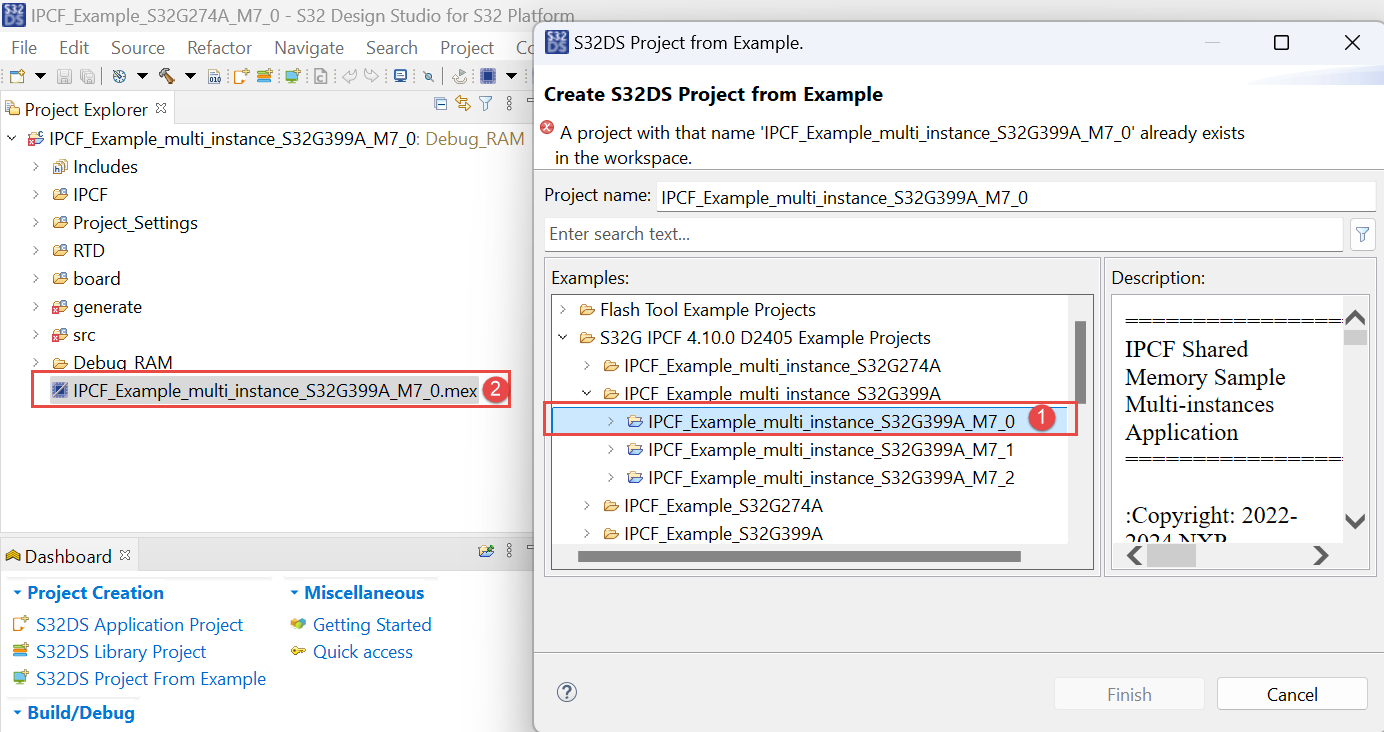
Task: Click the filter icon beside the search field
Action: (1362, 235)
